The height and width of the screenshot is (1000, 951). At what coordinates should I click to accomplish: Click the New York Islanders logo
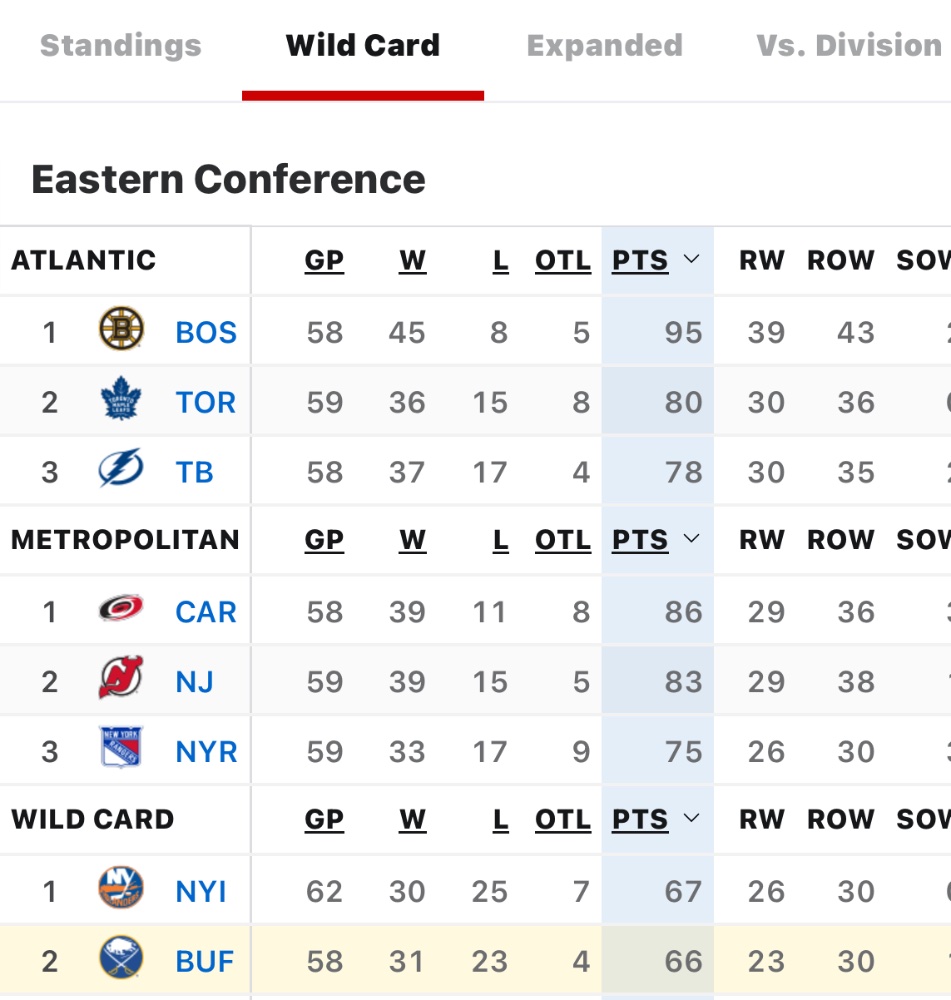(121, 888)
